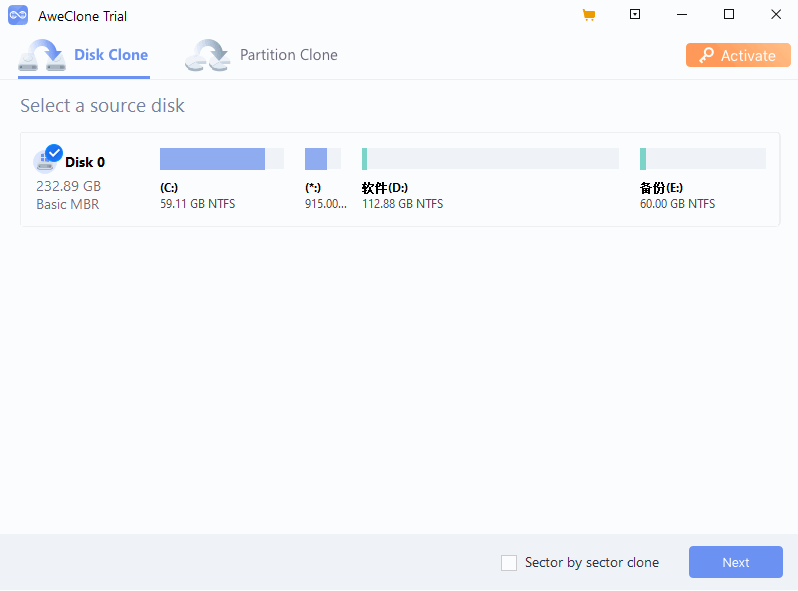This screenshot has width=798, height=591.
Task: Click the Disk Clone arrow drives icon
Action: [x=42, y=55]
